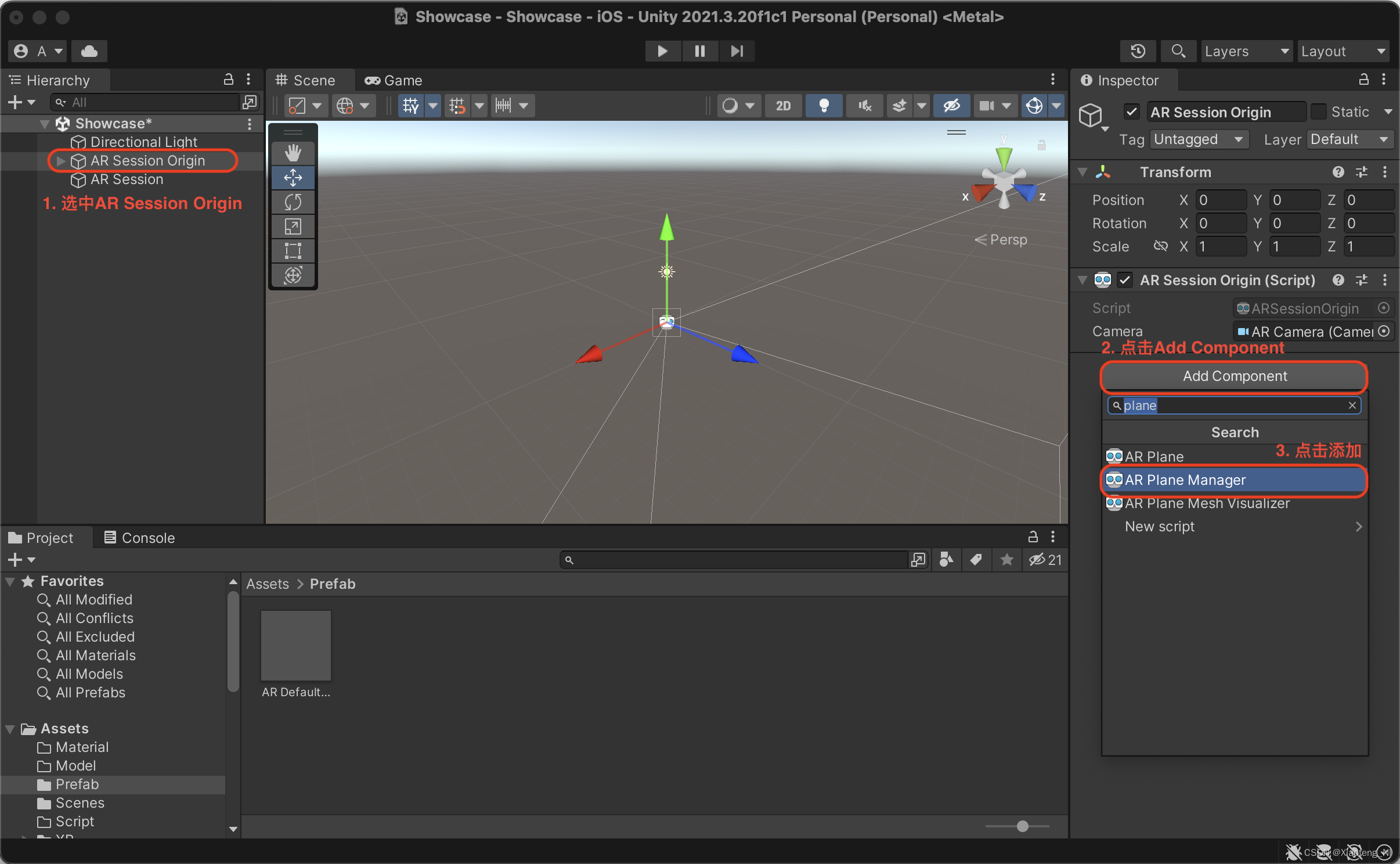Screen dimensions: 1400x864
Task: Select the Hand pan tool
Action: click(293, 152)
